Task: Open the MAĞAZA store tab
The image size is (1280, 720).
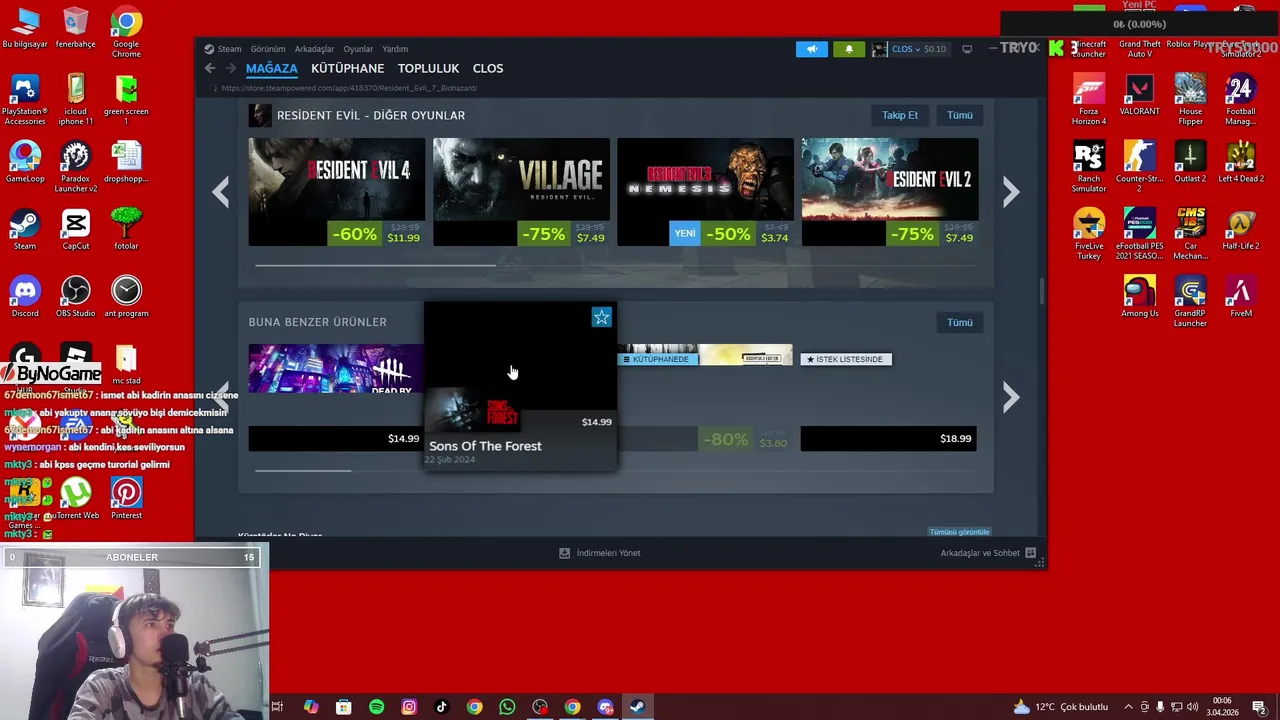Action: pyautogui.click(x=272, y=68)
